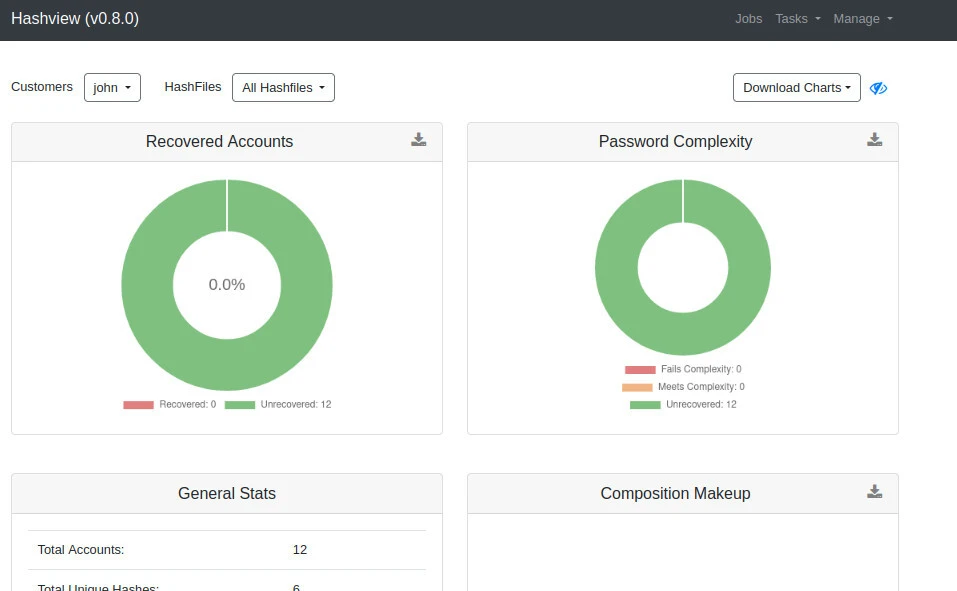
Task: Open the Download Charts dropdown
Action: (x=796, y=88)
